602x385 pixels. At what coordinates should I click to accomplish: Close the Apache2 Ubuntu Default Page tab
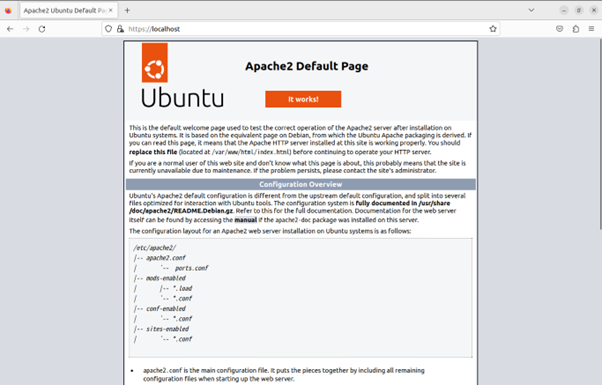pyautogui.click(x=111, y=10)
